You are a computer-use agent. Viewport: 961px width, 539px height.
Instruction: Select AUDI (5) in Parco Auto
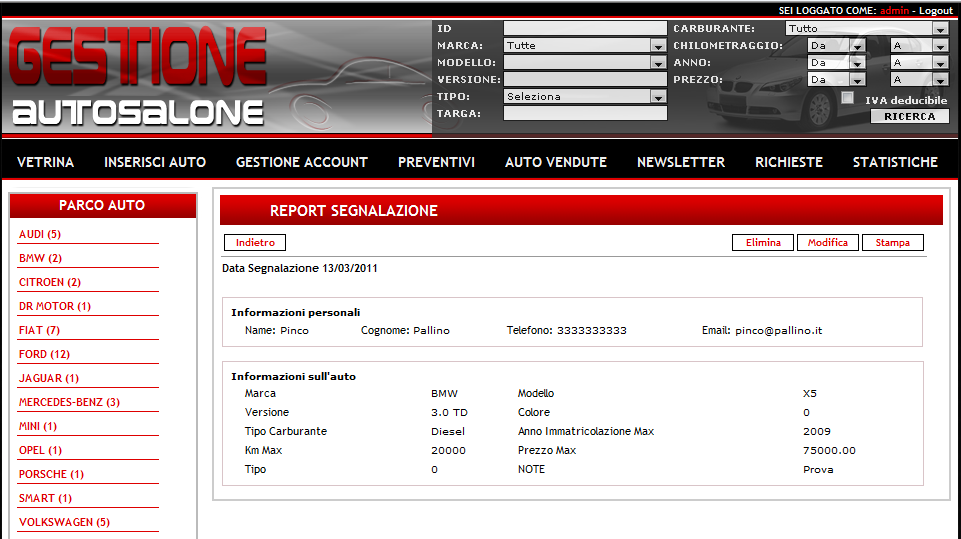click(x=40, y=234)
